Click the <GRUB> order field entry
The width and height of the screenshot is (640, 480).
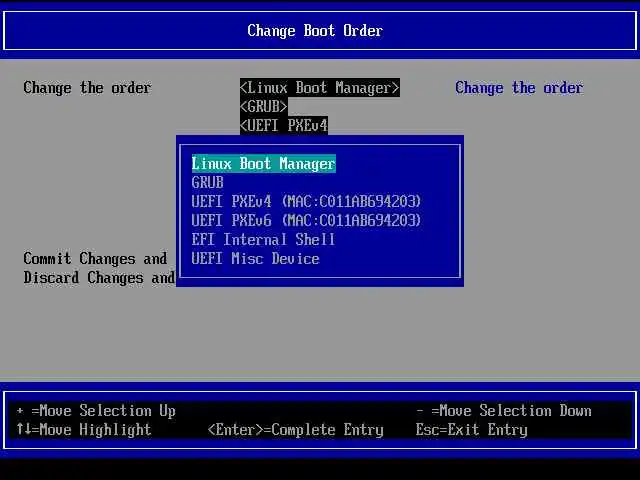point(264,107)
